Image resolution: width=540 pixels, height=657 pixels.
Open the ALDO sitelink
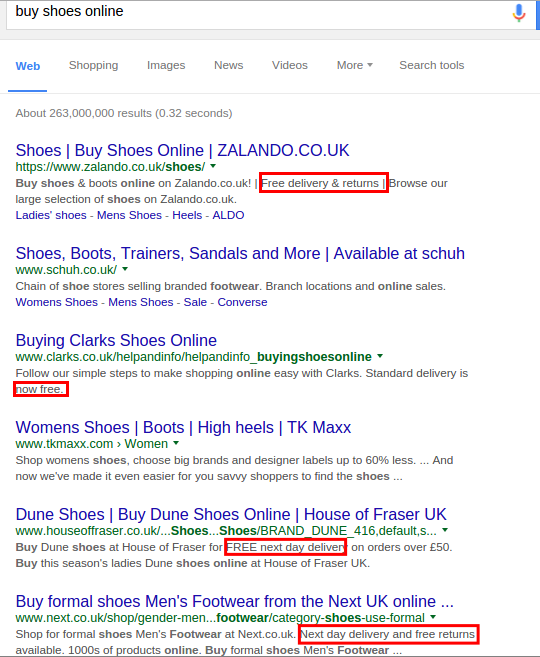click(x=228, y=215)
